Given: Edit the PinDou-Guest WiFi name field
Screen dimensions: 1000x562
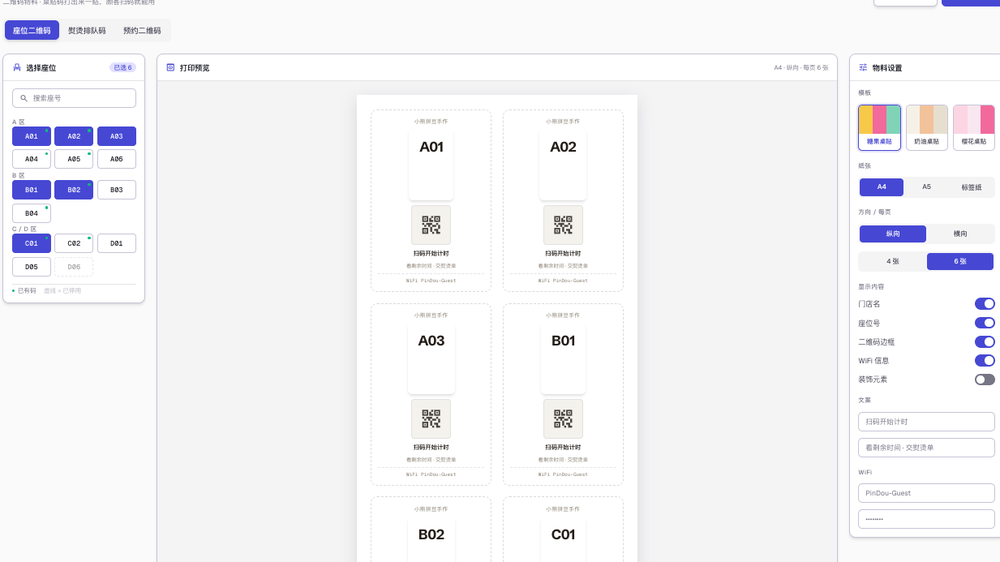Looking at the screenshot, I should pos(926,493).
